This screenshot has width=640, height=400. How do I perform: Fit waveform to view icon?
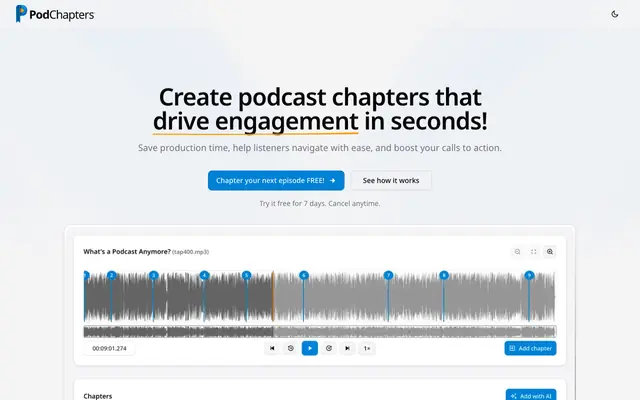pyautogui.click(x=533, y=251)
